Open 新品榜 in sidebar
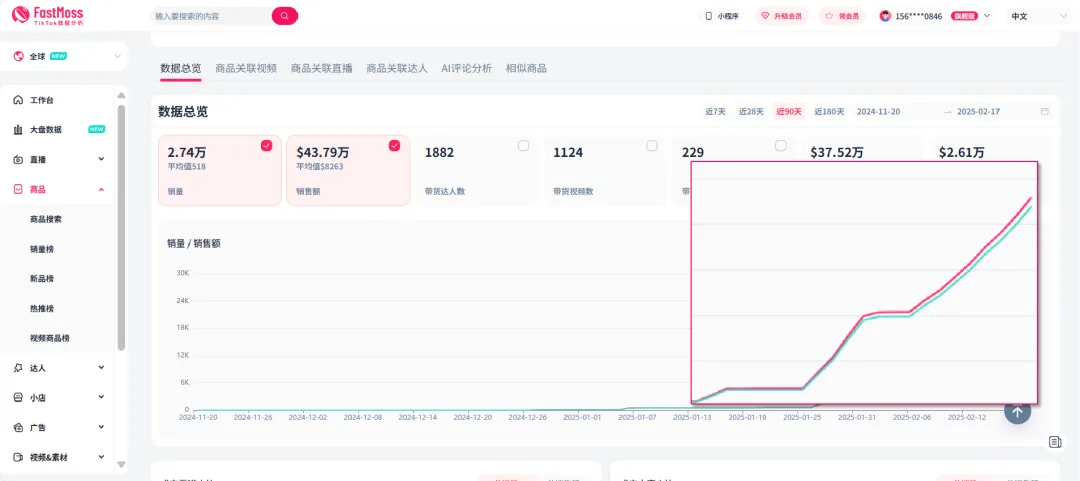Image resolution: width=1080 pixels, height=481 pixels. pos(42,278)
